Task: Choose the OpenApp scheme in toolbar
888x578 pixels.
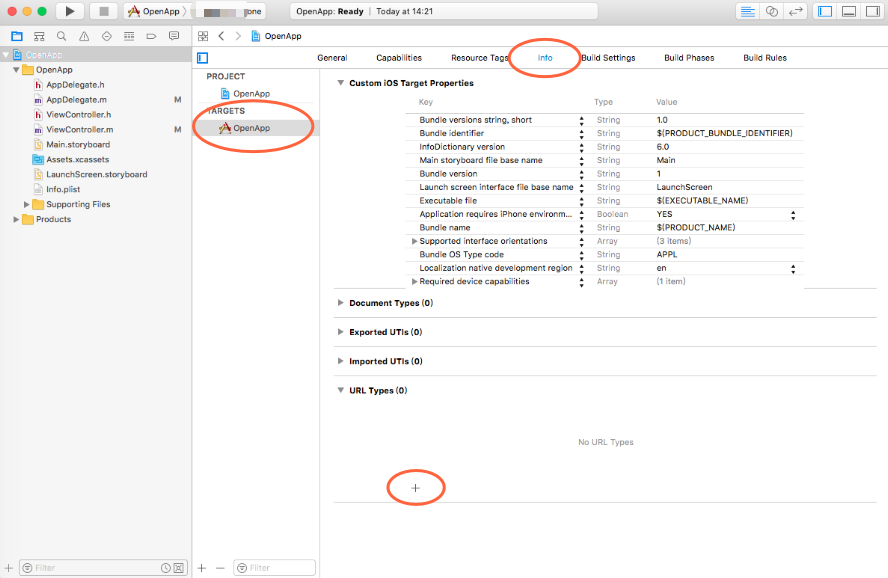Action: [x=154, y=11]
